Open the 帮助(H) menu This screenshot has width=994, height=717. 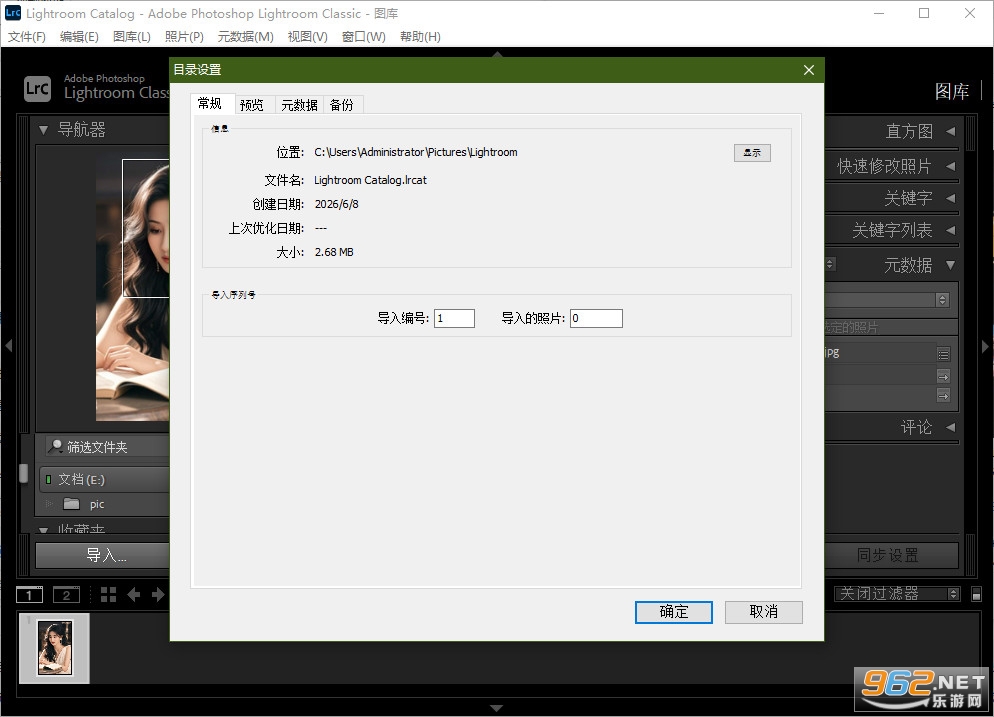click(x=420, y=37)
